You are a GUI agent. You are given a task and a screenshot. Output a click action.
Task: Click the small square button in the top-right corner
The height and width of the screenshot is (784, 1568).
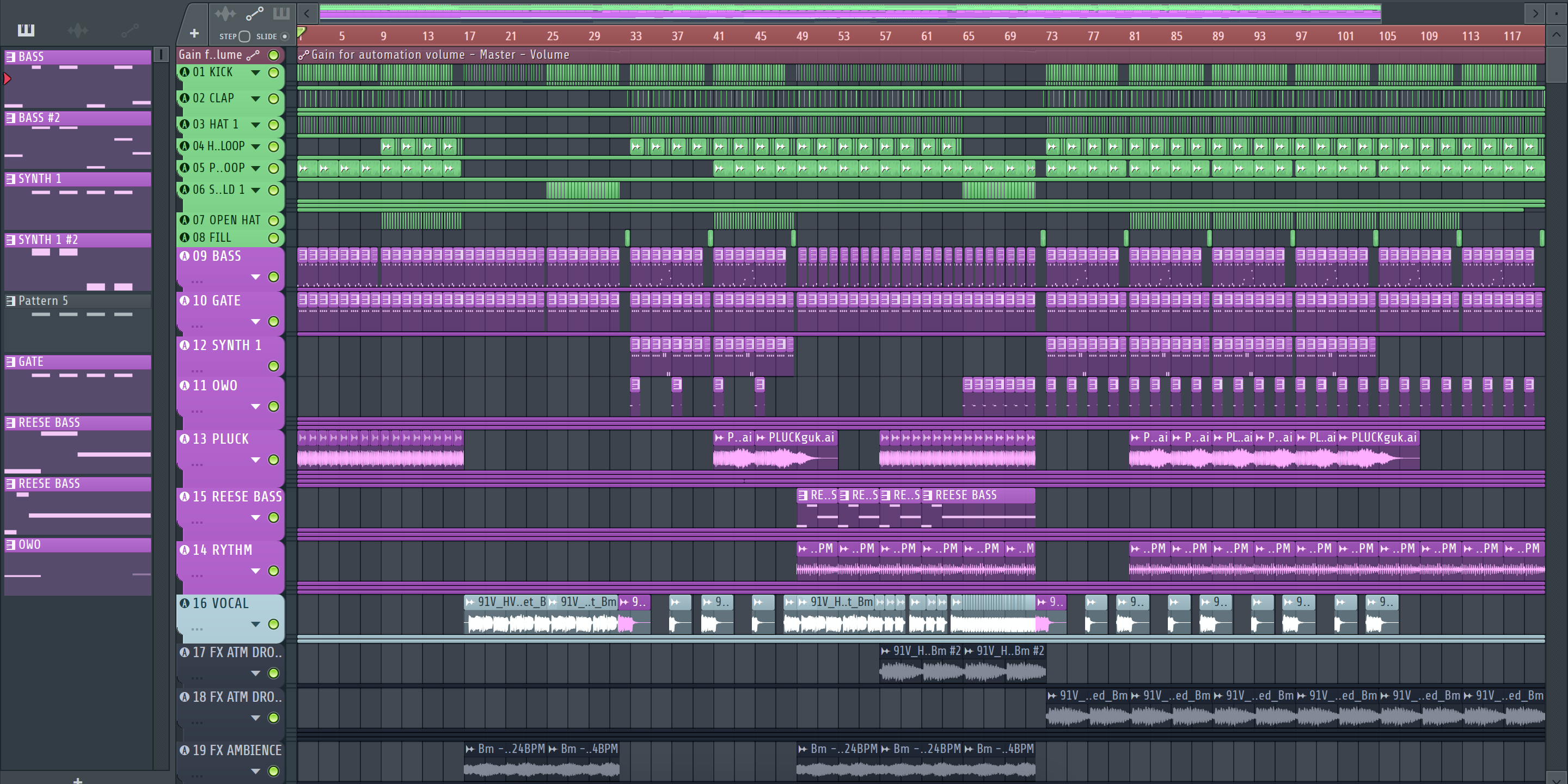click(x=1556, y=13)
